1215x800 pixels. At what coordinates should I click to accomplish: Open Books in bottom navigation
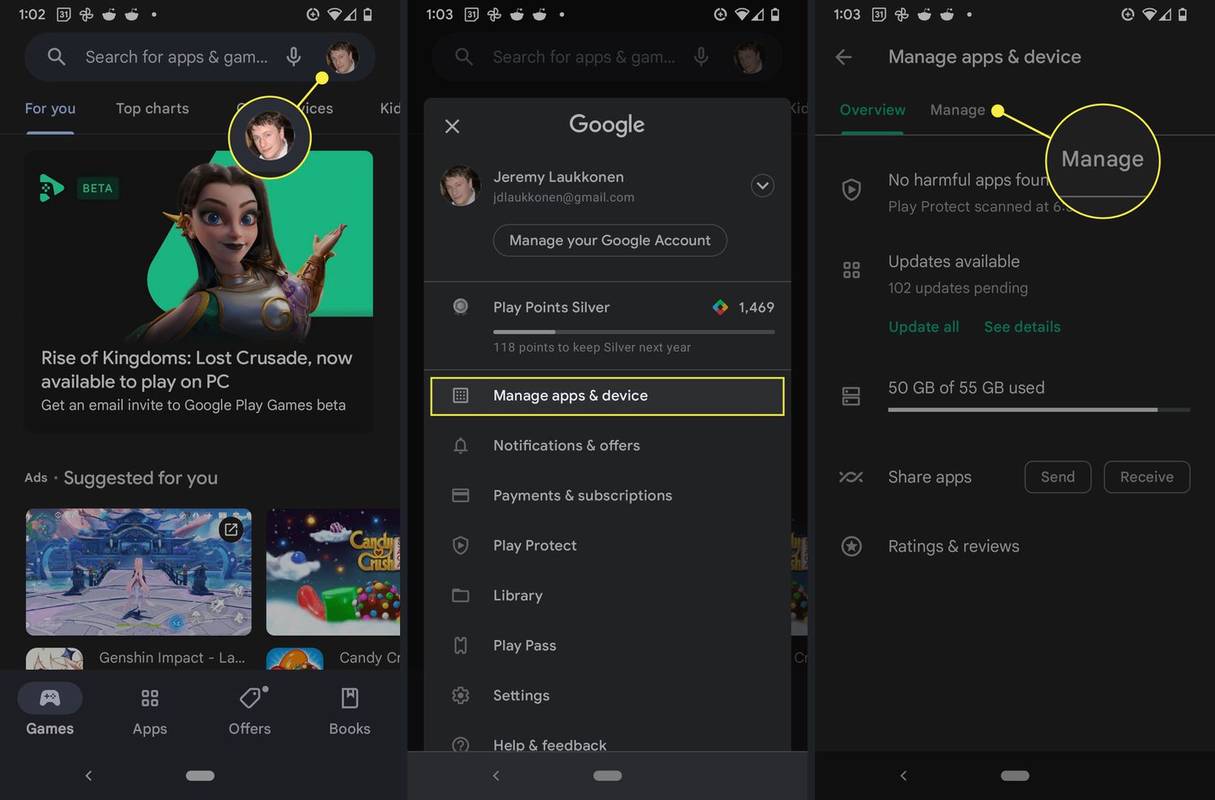(x=350, y=710)
